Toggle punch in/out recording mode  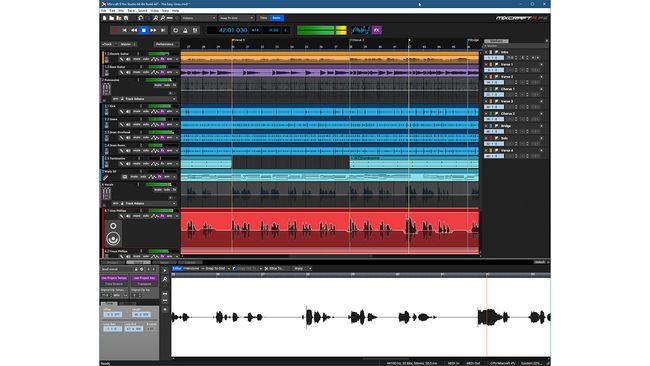coord(195,30)
